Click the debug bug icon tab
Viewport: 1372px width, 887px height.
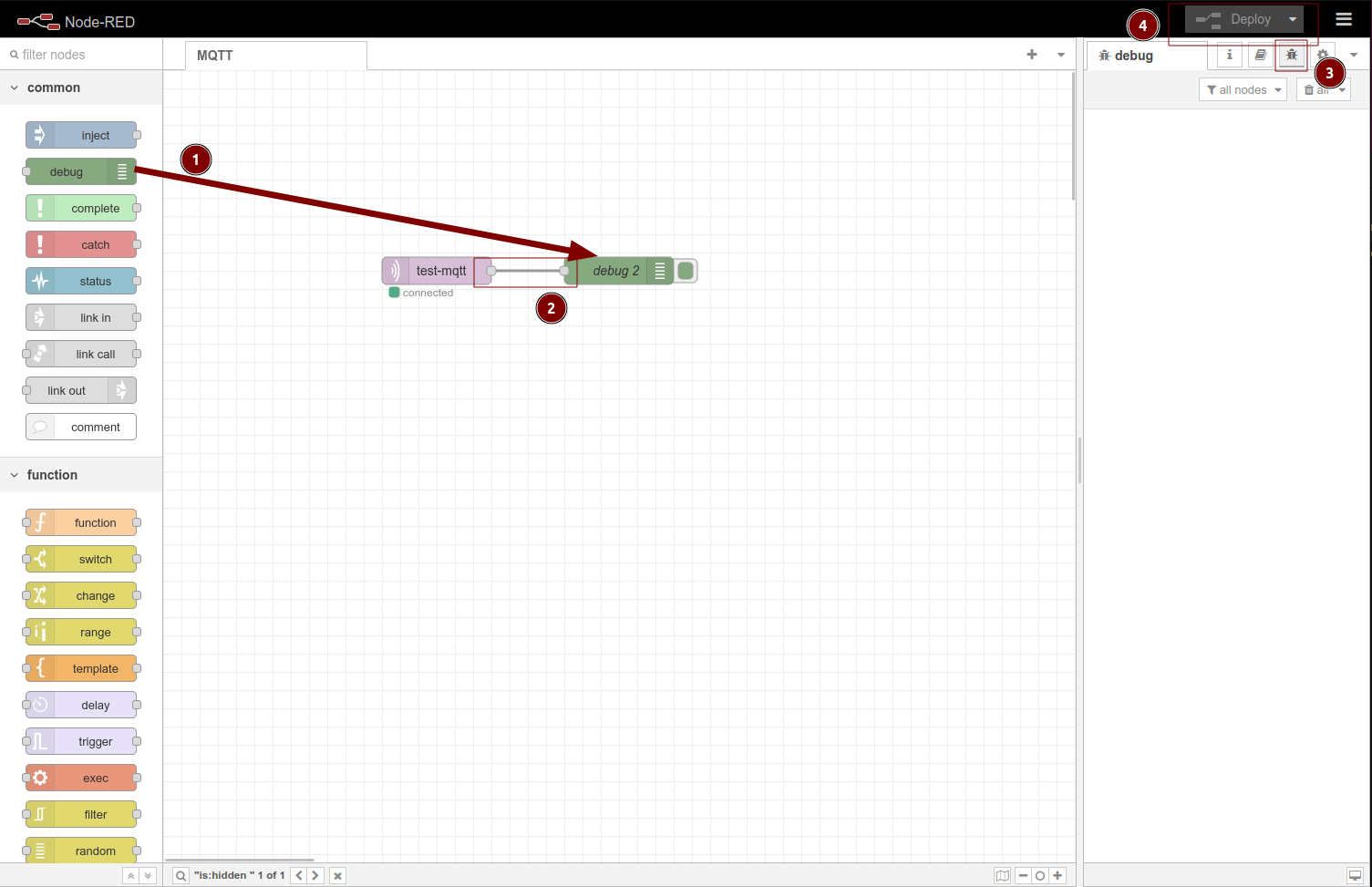tap(1291, 56)
